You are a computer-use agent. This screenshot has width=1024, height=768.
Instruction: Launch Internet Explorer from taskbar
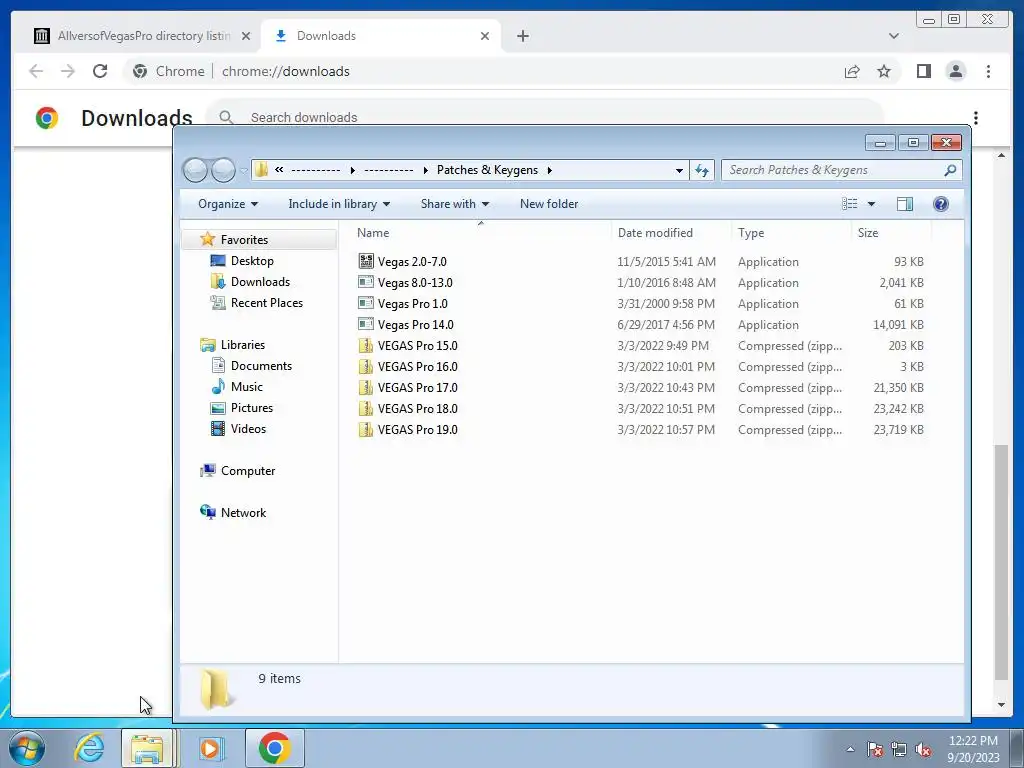89,748
